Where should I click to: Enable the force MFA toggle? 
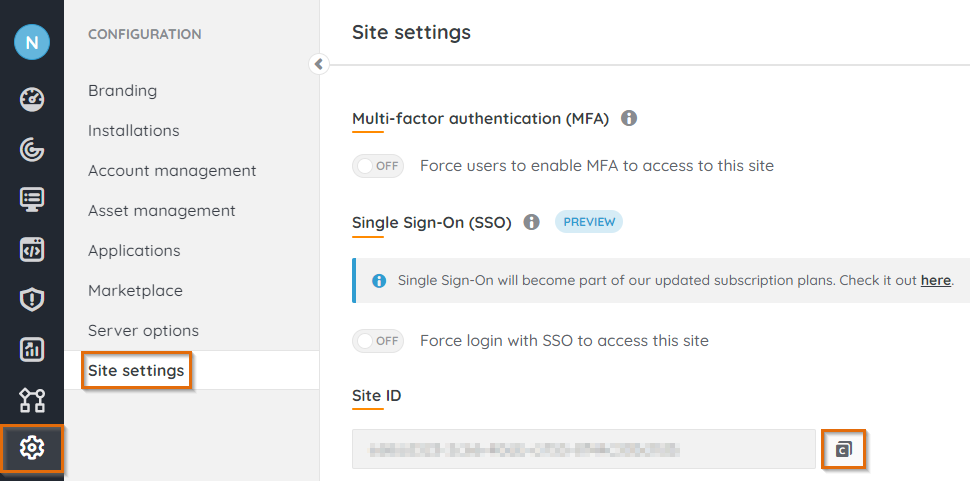[378, 166]
